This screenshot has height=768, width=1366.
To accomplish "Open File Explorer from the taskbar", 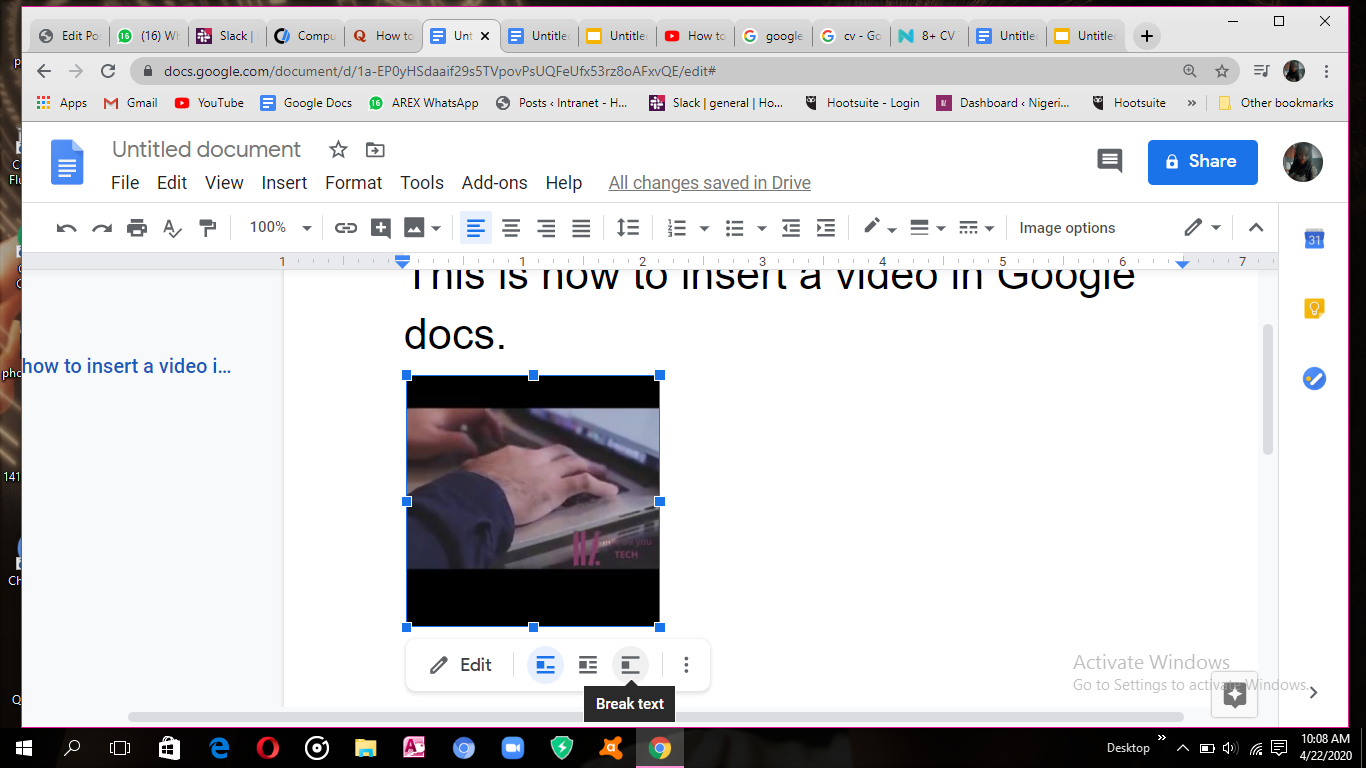I will pos(364,747).
